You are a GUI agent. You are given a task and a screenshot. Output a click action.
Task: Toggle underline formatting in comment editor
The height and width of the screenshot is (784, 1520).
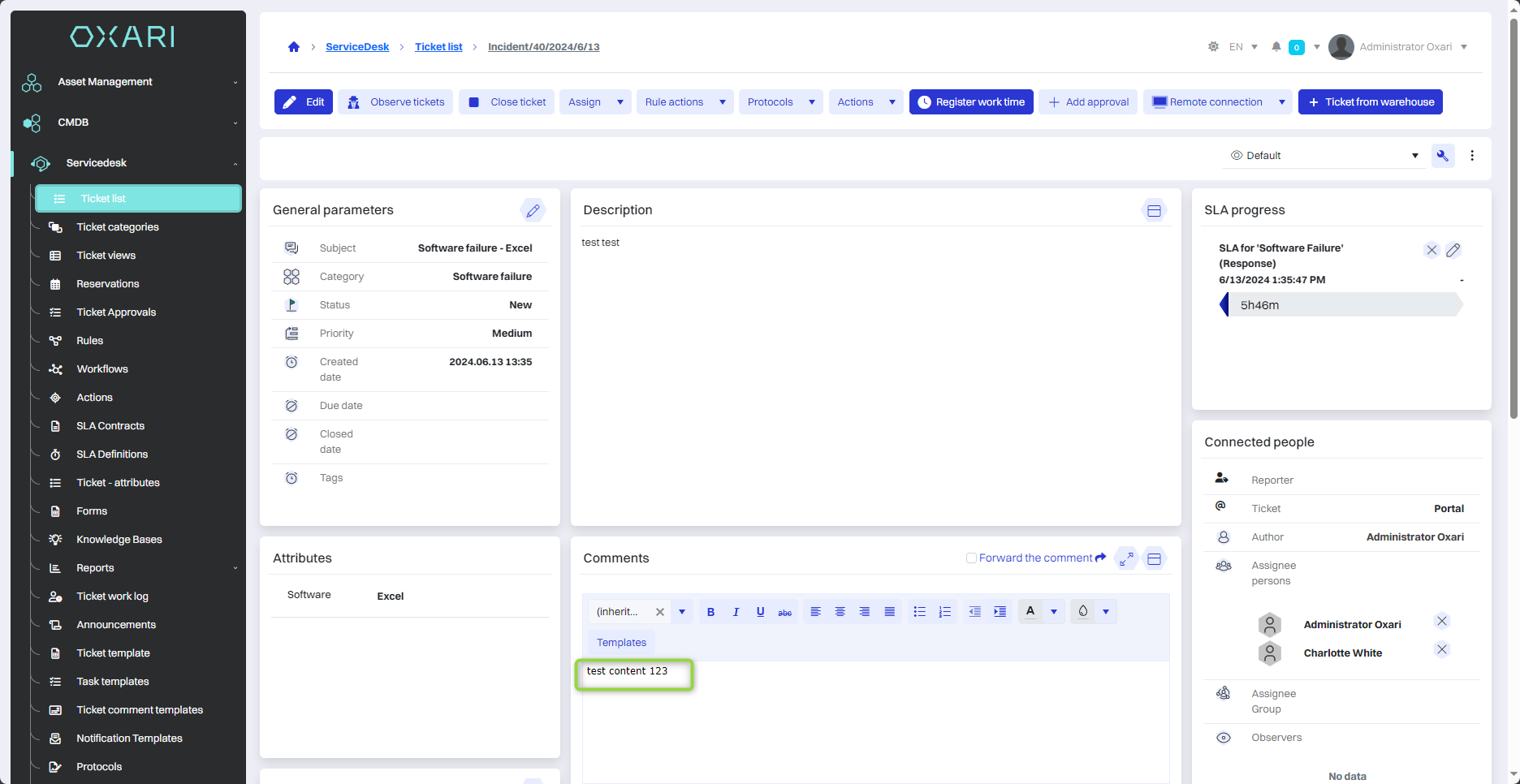click(x=760, y=612)
